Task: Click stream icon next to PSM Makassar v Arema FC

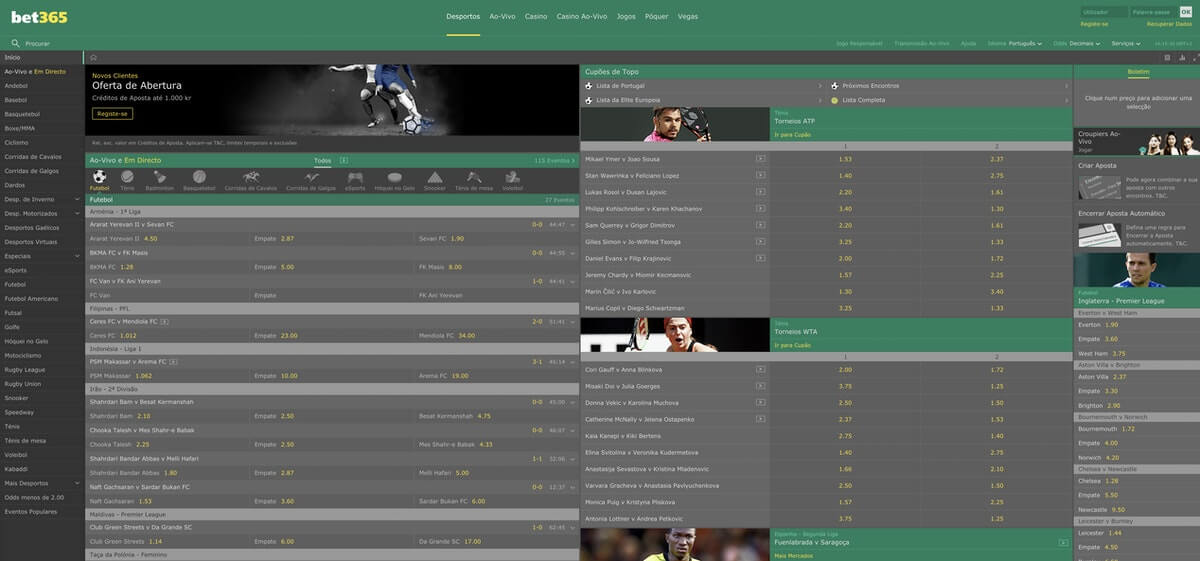Action: pyautogui.click(x=171, y=361)
